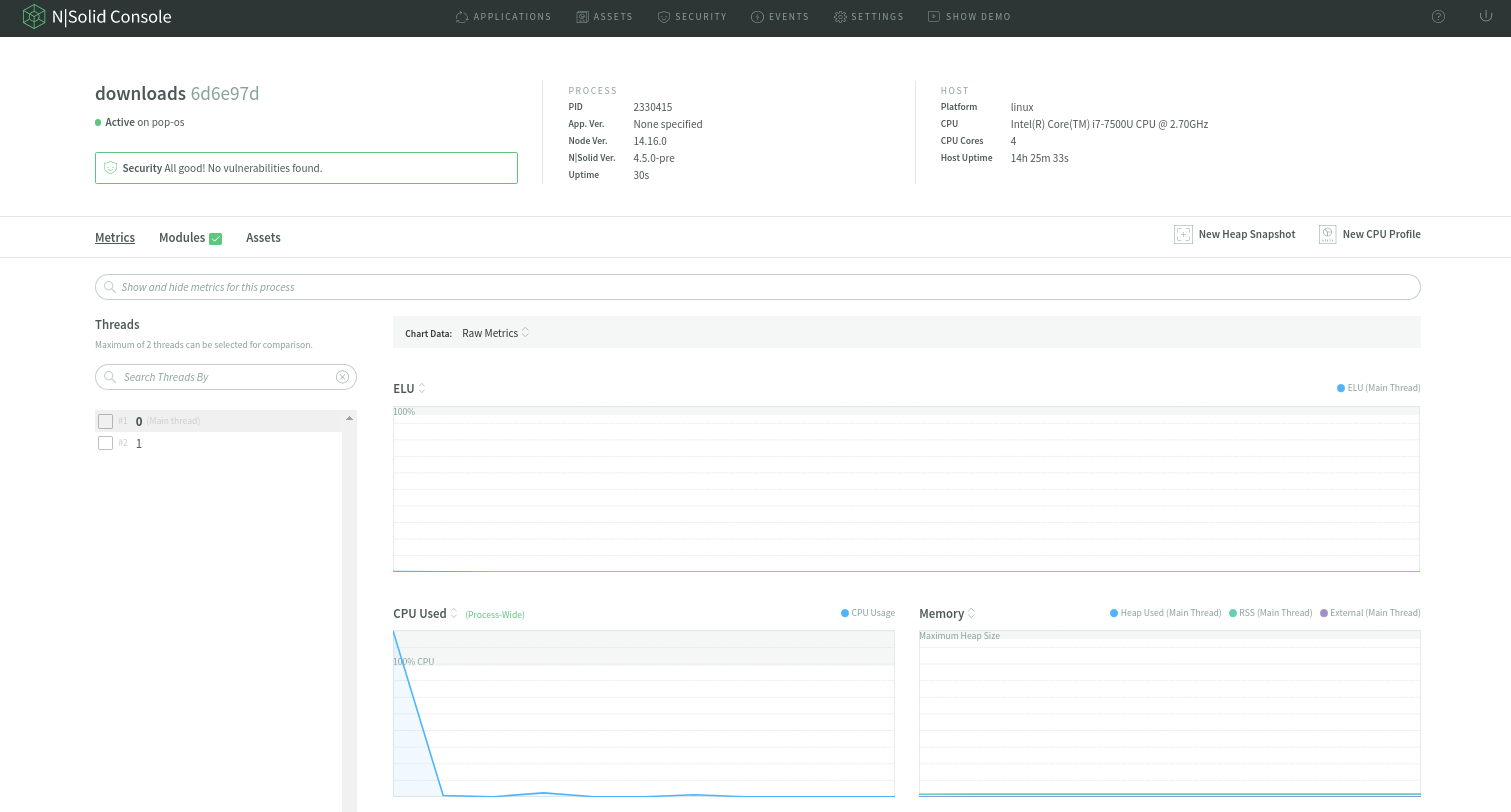Screen dimensions: 1511x812
Task: Click the Node version 14.16.0
Action: pos(650,141)
